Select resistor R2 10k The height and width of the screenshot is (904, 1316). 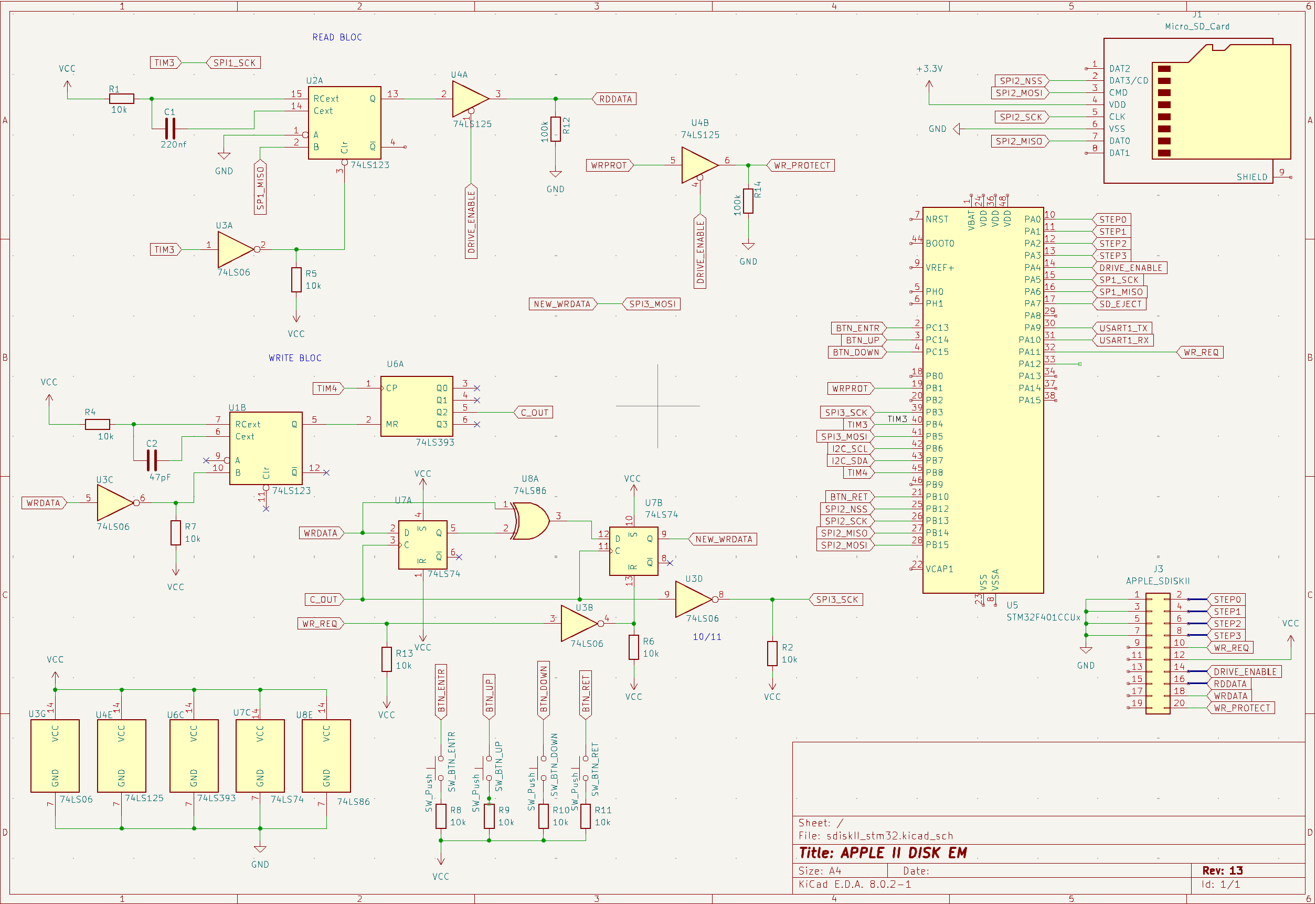pyautogui.click(x=772, y=653)
